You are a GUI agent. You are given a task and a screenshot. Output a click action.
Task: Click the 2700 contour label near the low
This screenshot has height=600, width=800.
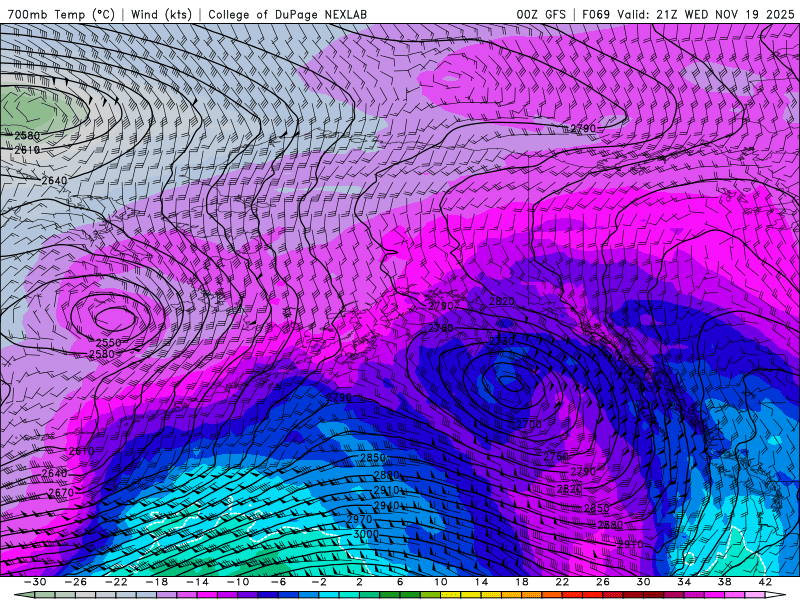click(529, 424)
